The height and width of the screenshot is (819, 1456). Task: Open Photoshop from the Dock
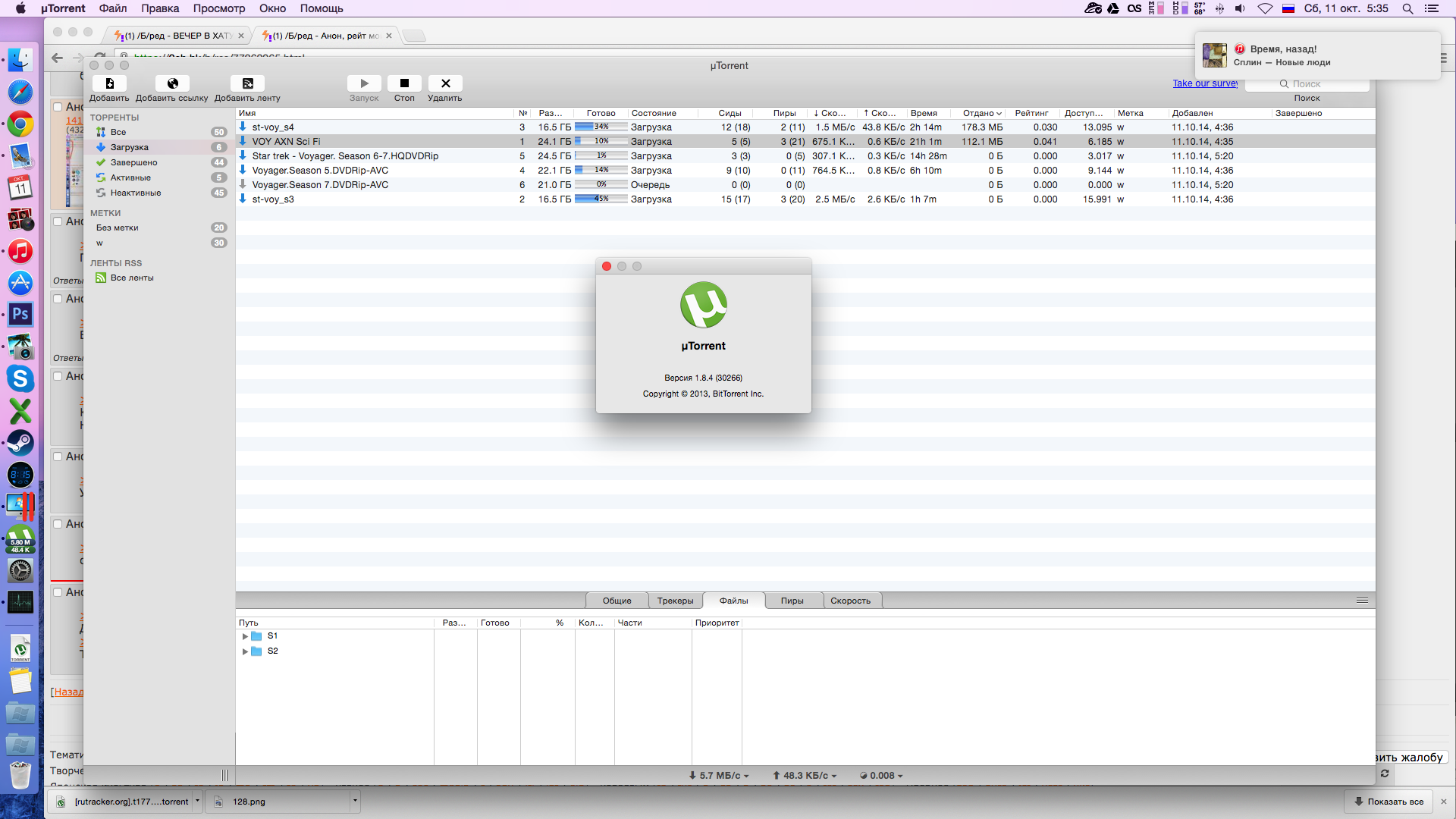[x=20, y=314]
